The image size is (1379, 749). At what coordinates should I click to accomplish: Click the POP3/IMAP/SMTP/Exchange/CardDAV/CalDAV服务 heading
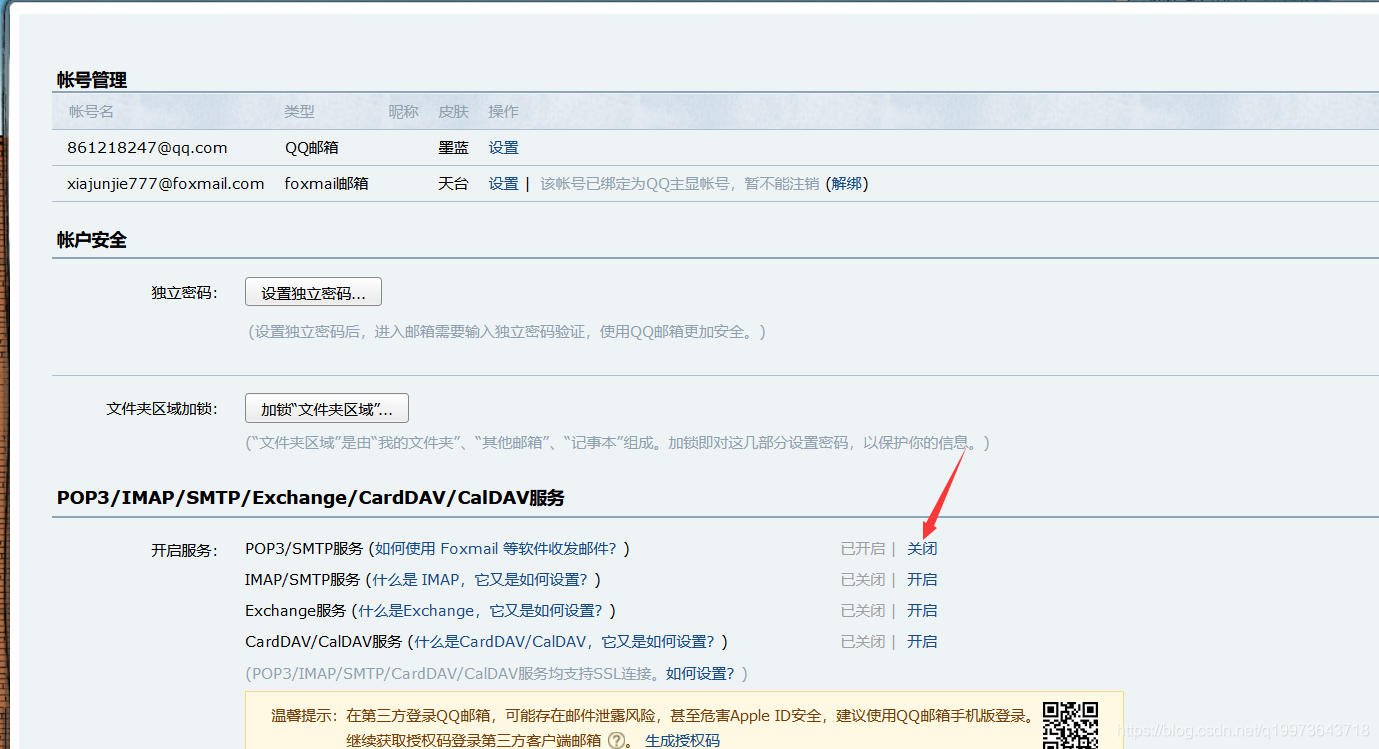(311, 498)
